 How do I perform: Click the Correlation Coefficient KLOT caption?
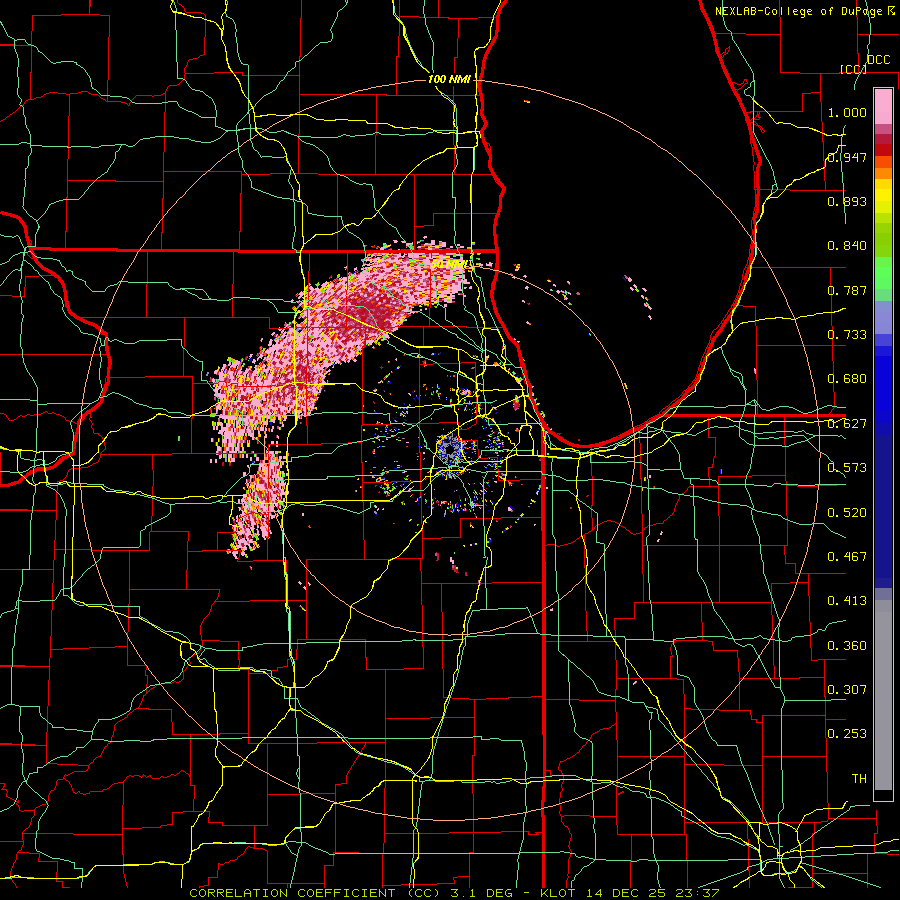[x=454, y=893]
